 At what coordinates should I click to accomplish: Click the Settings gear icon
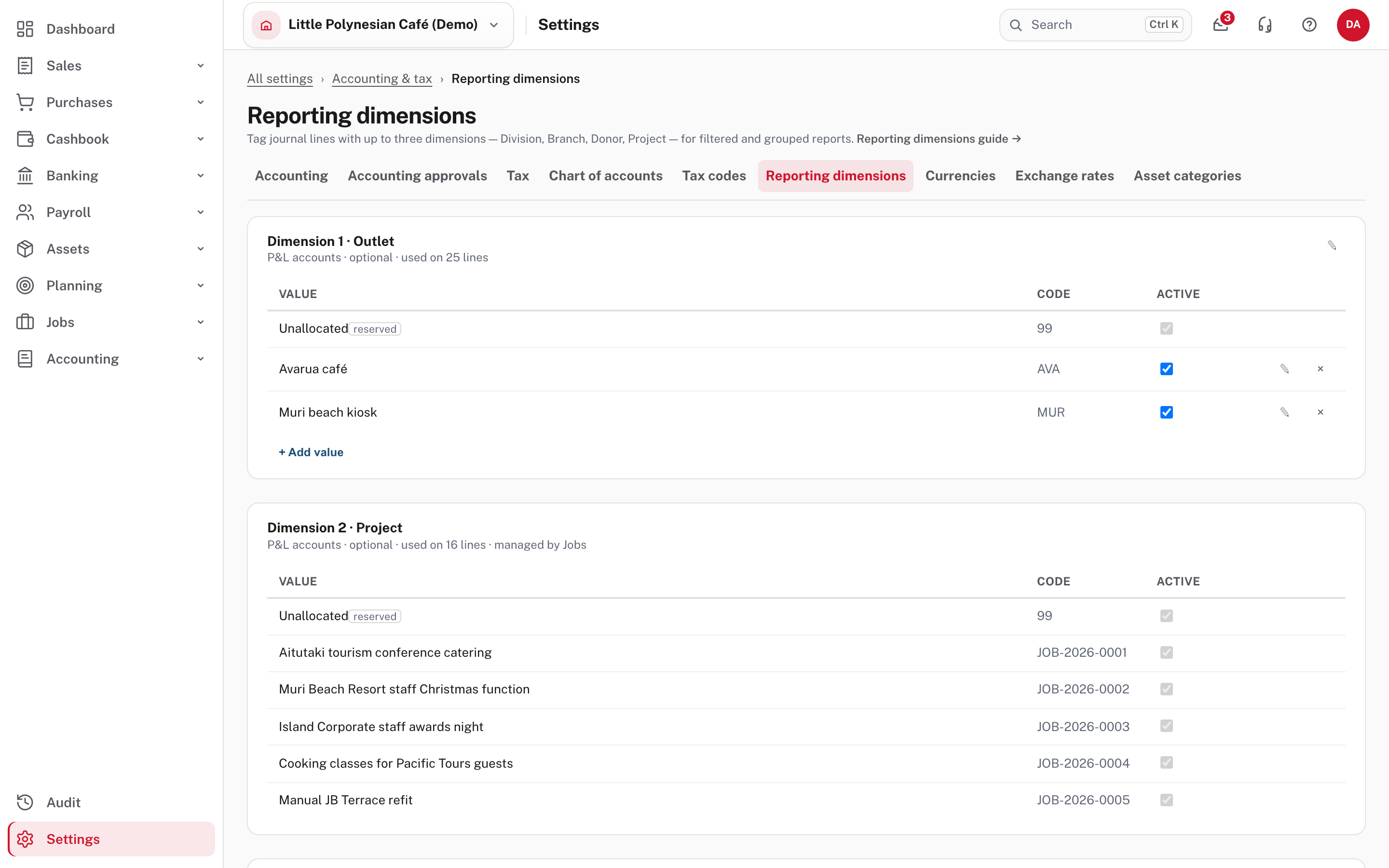click(x=25, y=839)
